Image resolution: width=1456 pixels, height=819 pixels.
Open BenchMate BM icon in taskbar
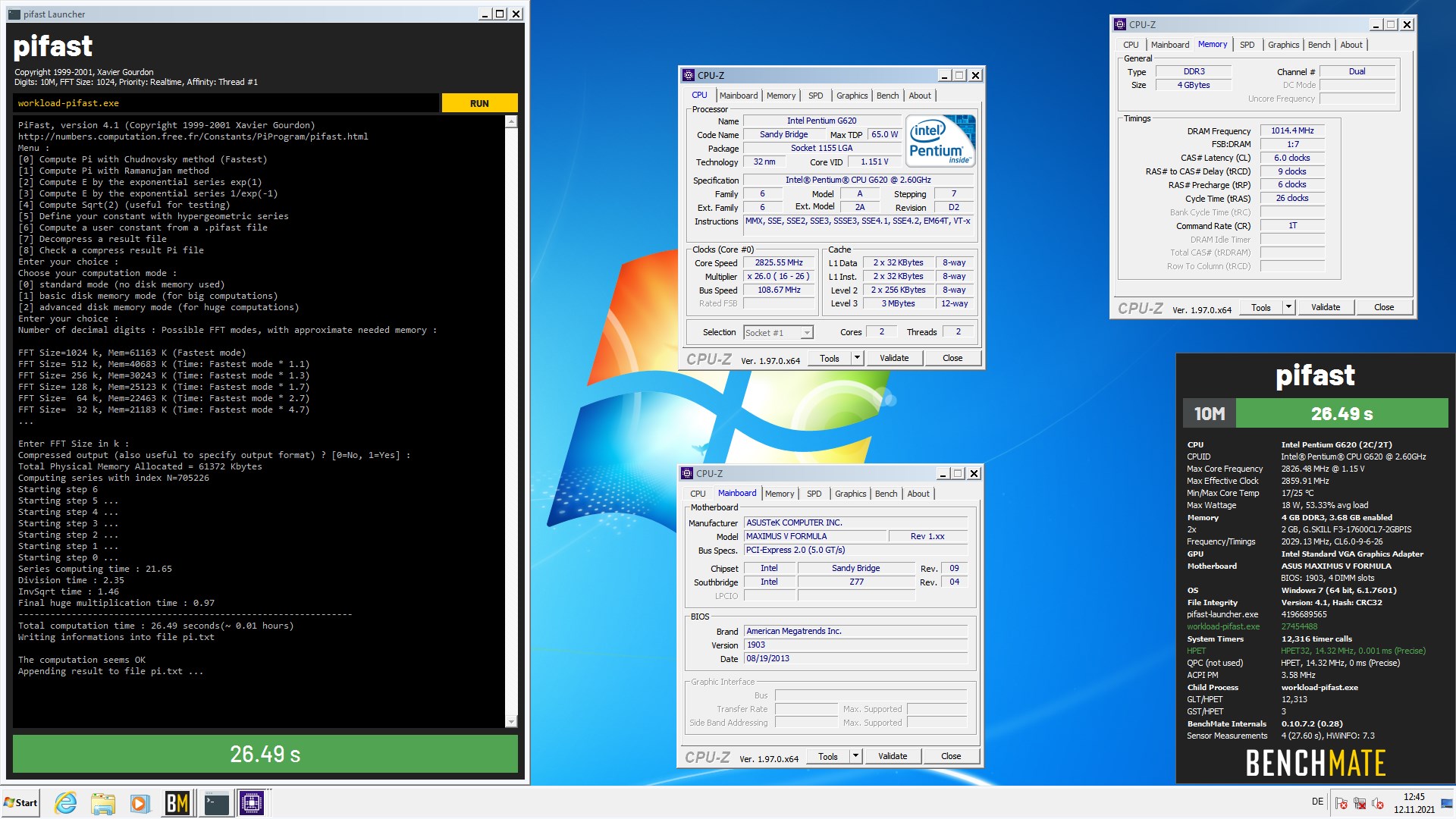[x=177, y=802]
